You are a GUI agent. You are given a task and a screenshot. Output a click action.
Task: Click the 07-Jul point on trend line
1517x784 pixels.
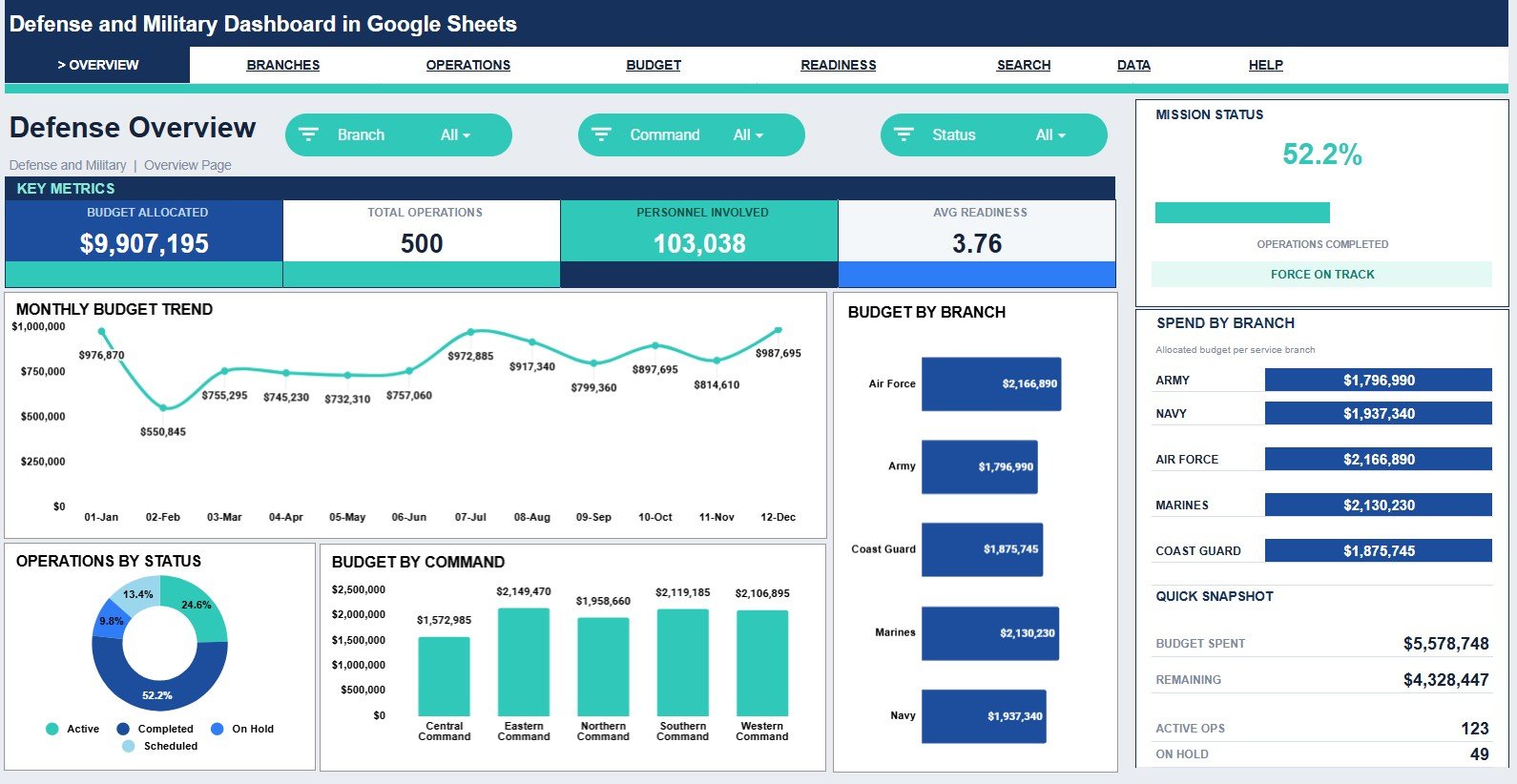point(470,332)
